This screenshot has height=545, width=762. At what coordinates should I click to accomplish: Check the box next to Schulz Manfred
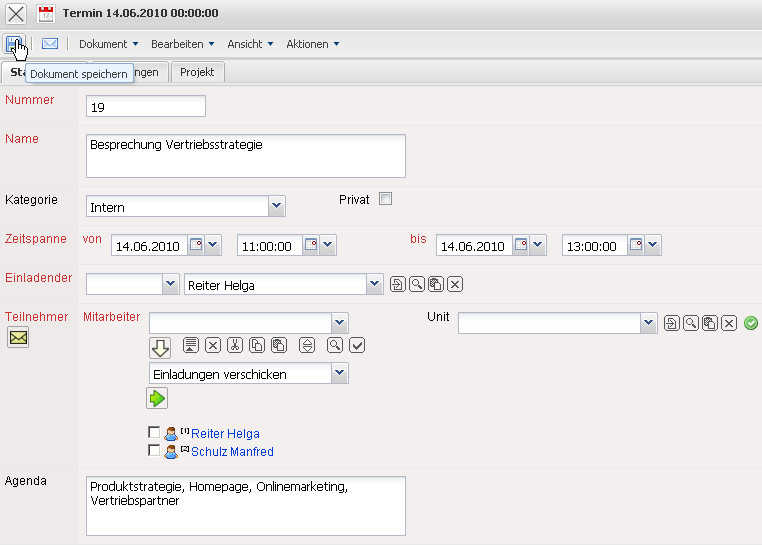[154, 451]
